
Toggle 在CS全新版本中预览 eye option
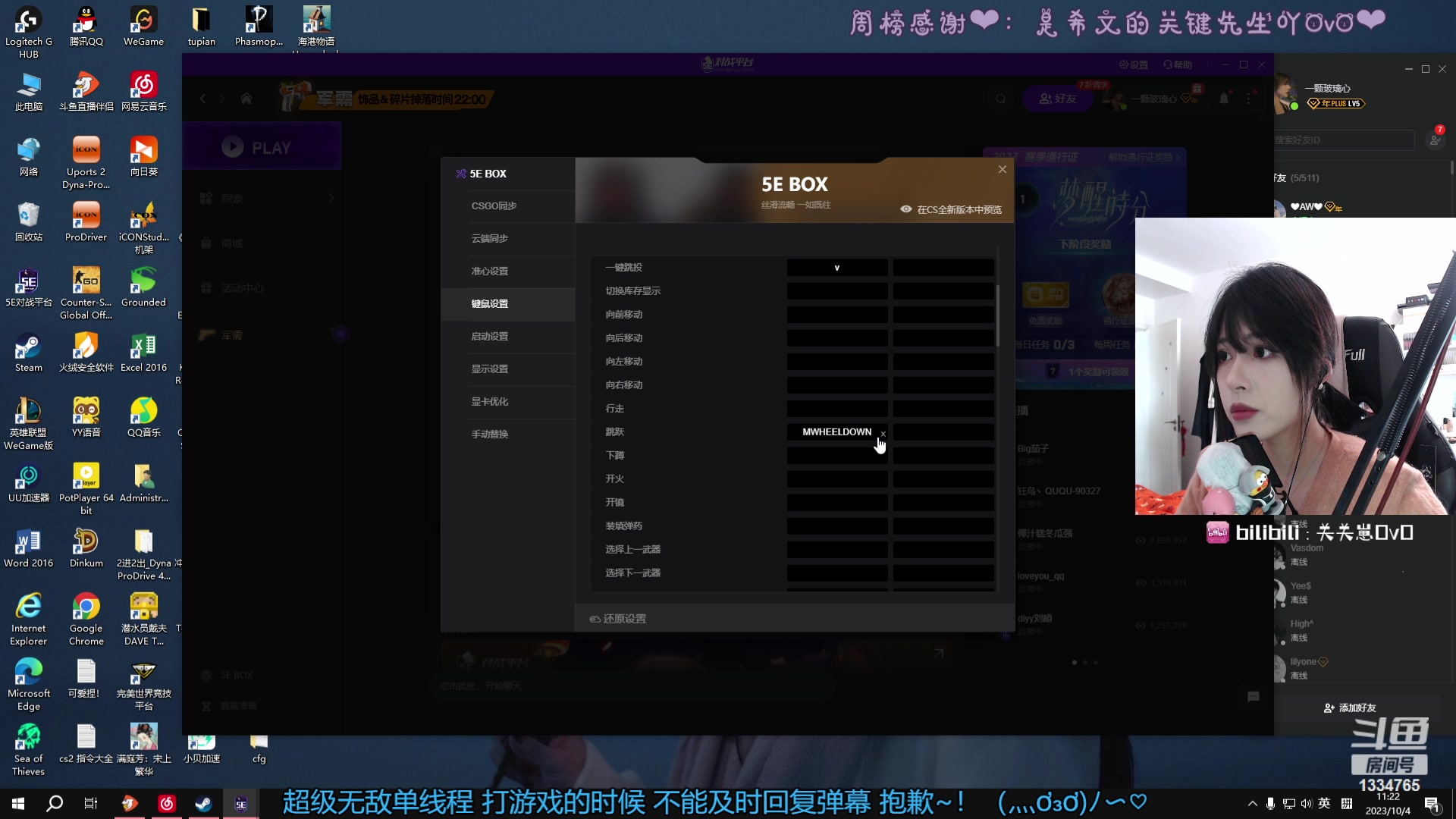pyautogui.click(x=952, y=209)
